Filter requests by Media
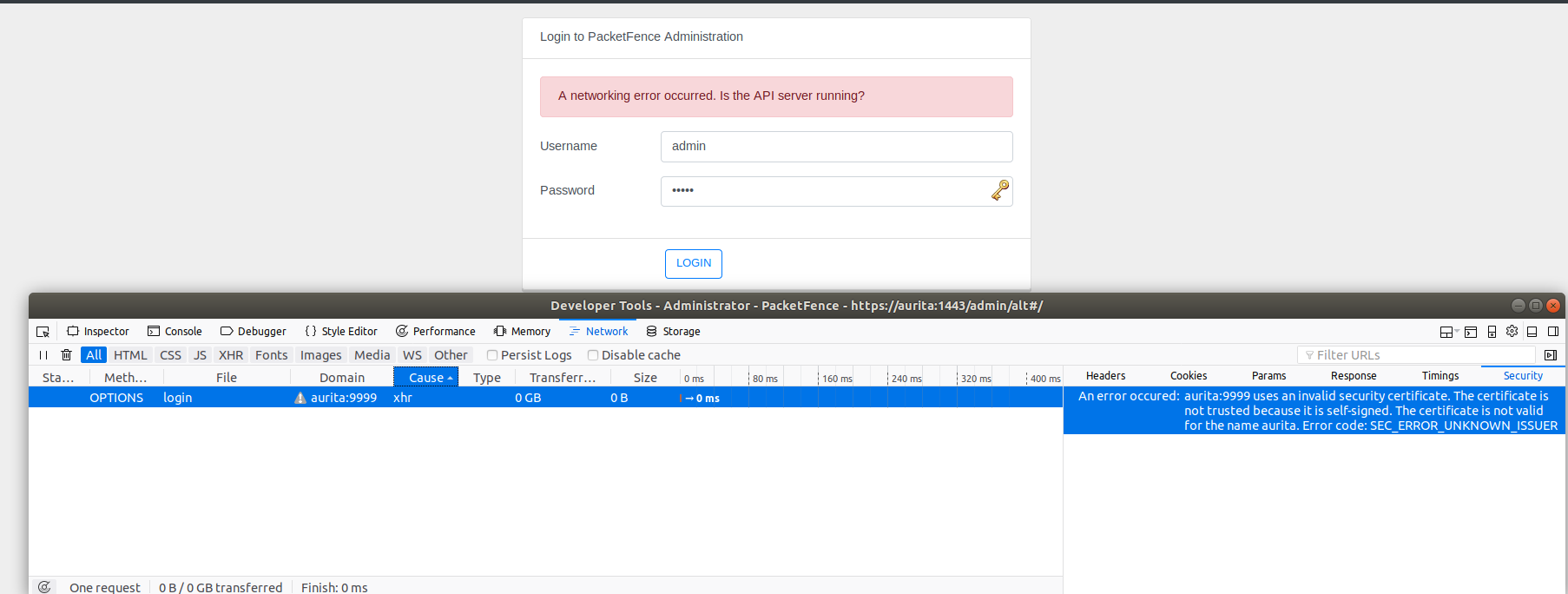This screenshot has width=1568, height=594. pos(372,355)
